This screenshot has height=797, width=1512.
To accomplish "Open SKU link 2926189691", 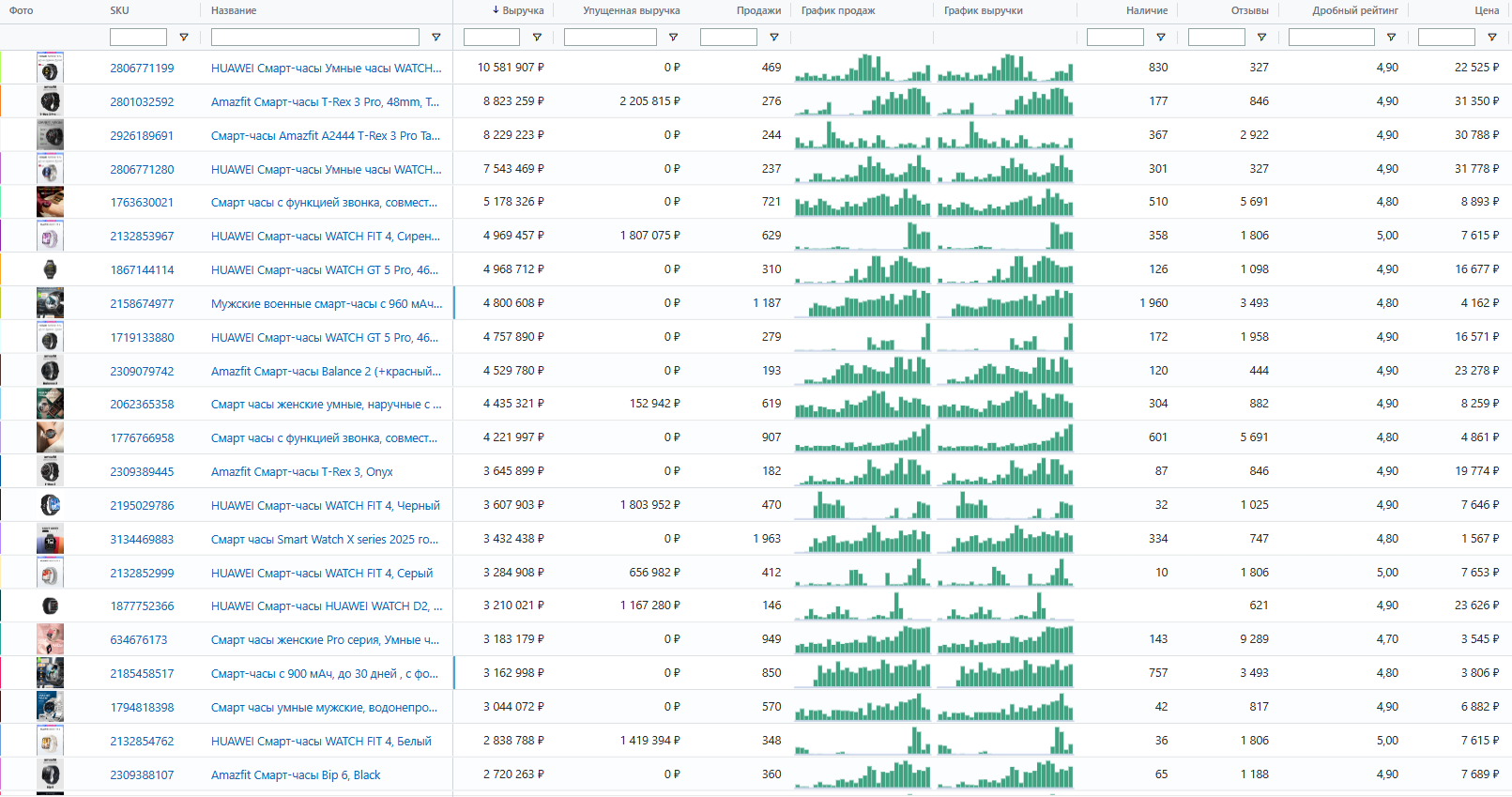I will coord(142,136).
